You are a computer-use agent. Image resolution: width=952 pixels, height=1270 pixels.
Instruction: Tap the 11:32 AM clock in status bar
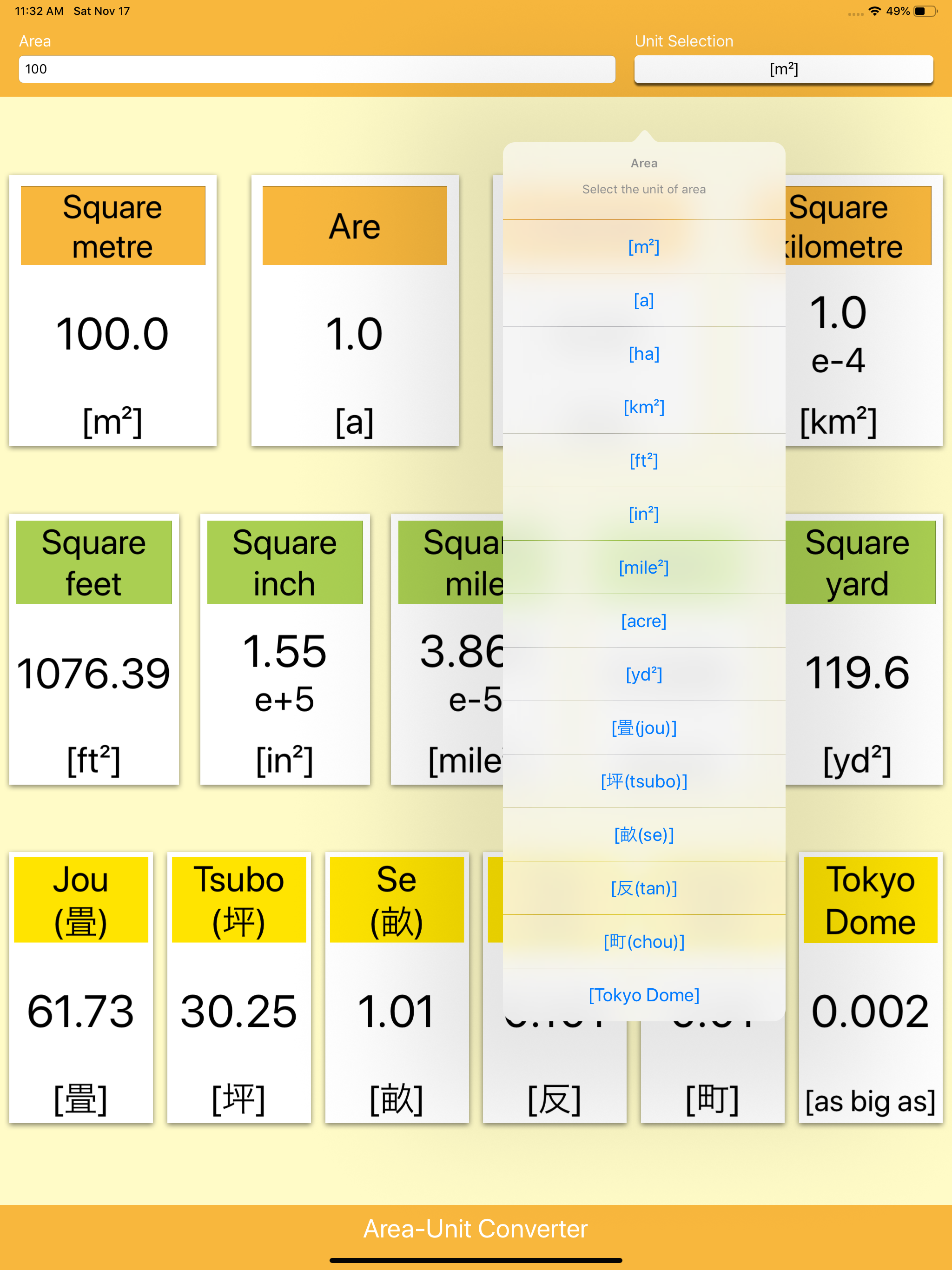(39, 11)
